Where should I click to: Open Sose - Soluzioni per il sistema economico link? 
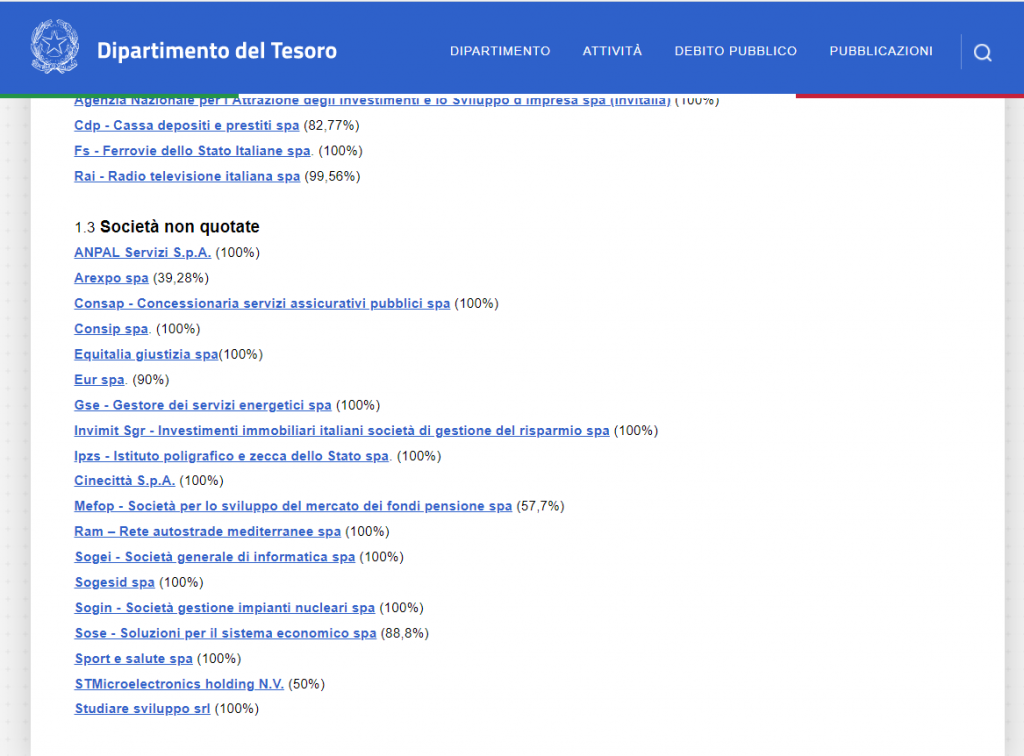click(226, 633)
